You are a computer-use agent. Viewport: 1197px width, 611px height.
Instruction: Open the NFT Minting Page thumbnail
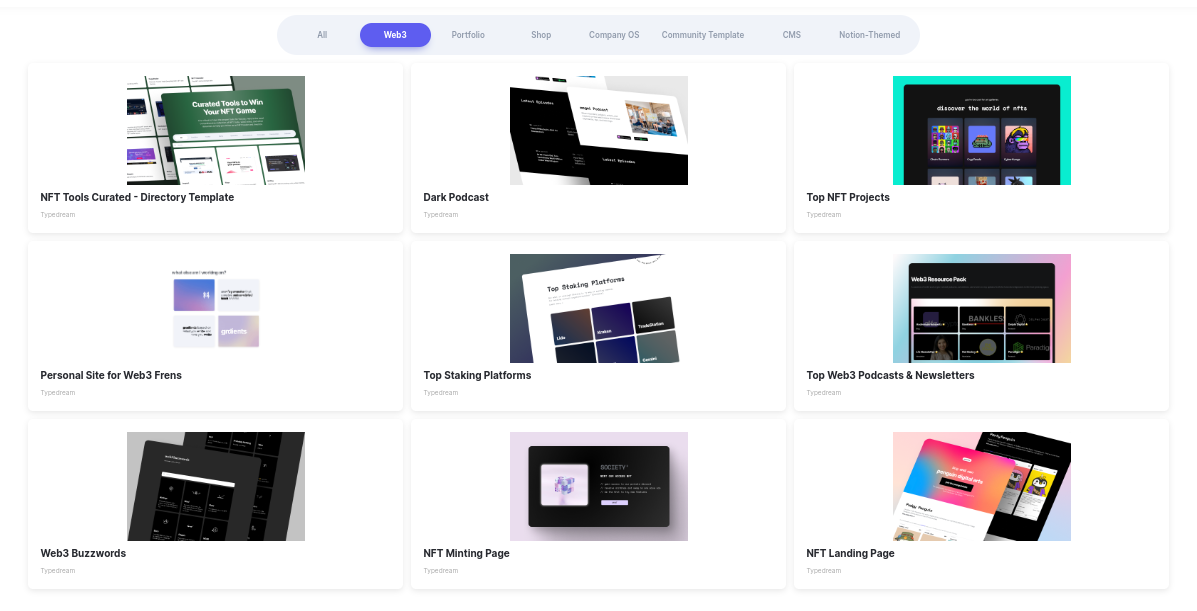tap(598, 487)
